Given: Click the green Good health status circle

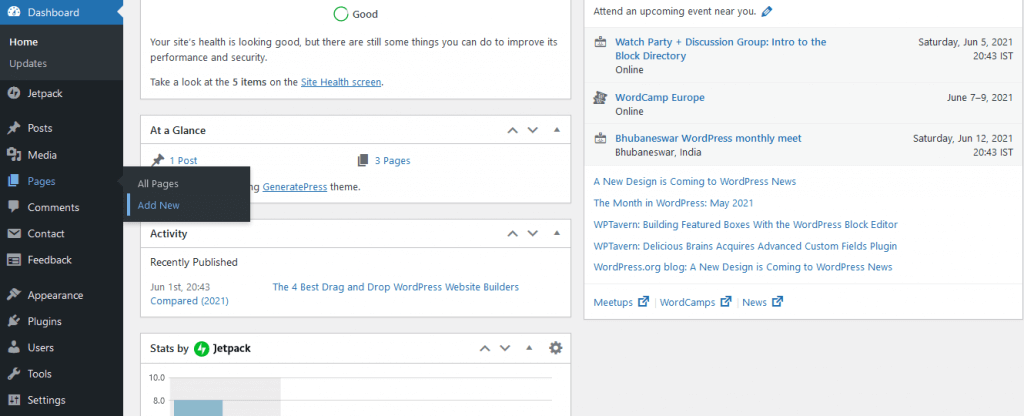Looking at the screenshot, I should 340,14.
